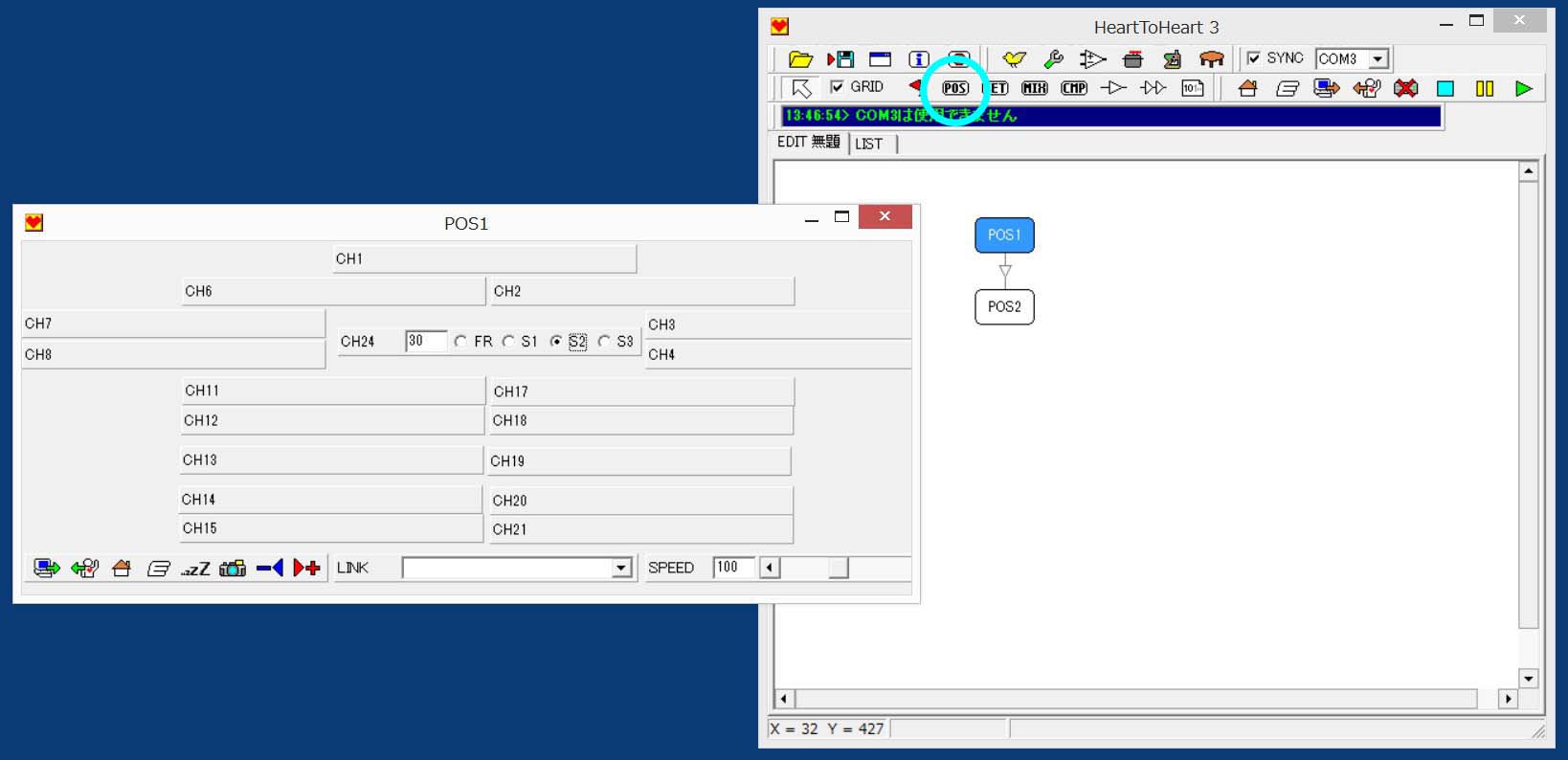Add a CMP block from the toolbar
The width and height of the screenshot is (1568, 760).
tap(1074, 88)
